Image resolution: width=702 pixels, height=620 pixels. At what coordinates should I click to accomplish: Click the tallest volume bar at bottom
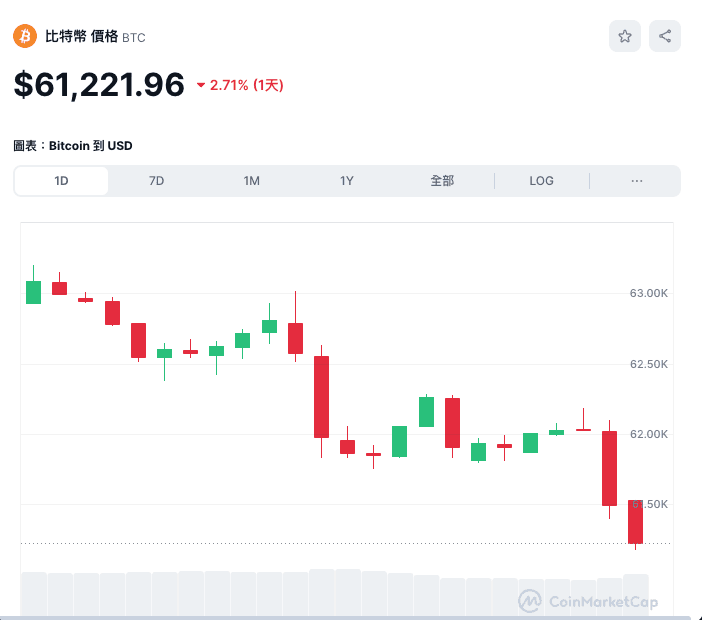[x=322, y=591]
